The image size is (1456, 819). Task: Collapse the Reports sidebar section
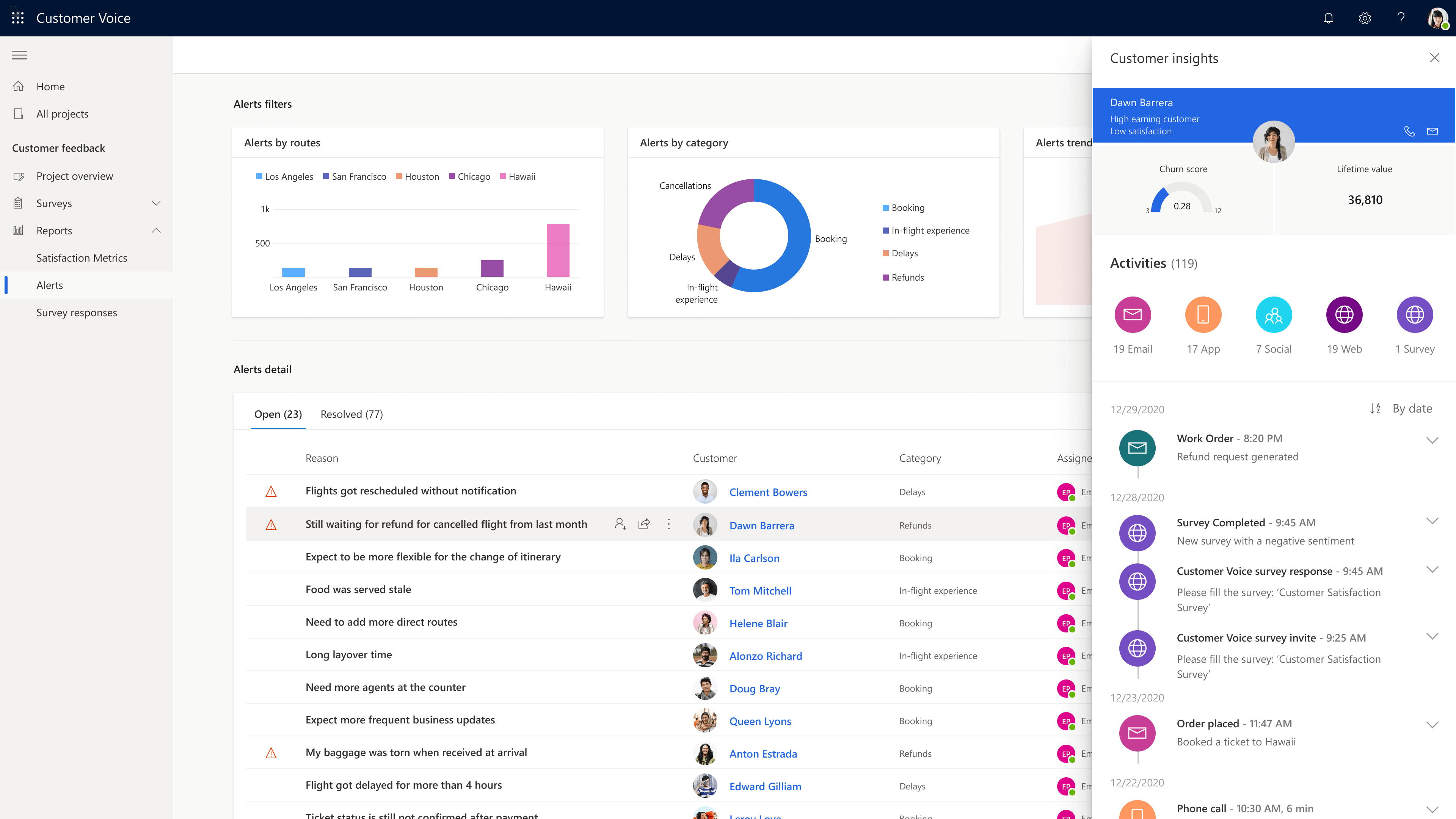[x=156, y=231]
